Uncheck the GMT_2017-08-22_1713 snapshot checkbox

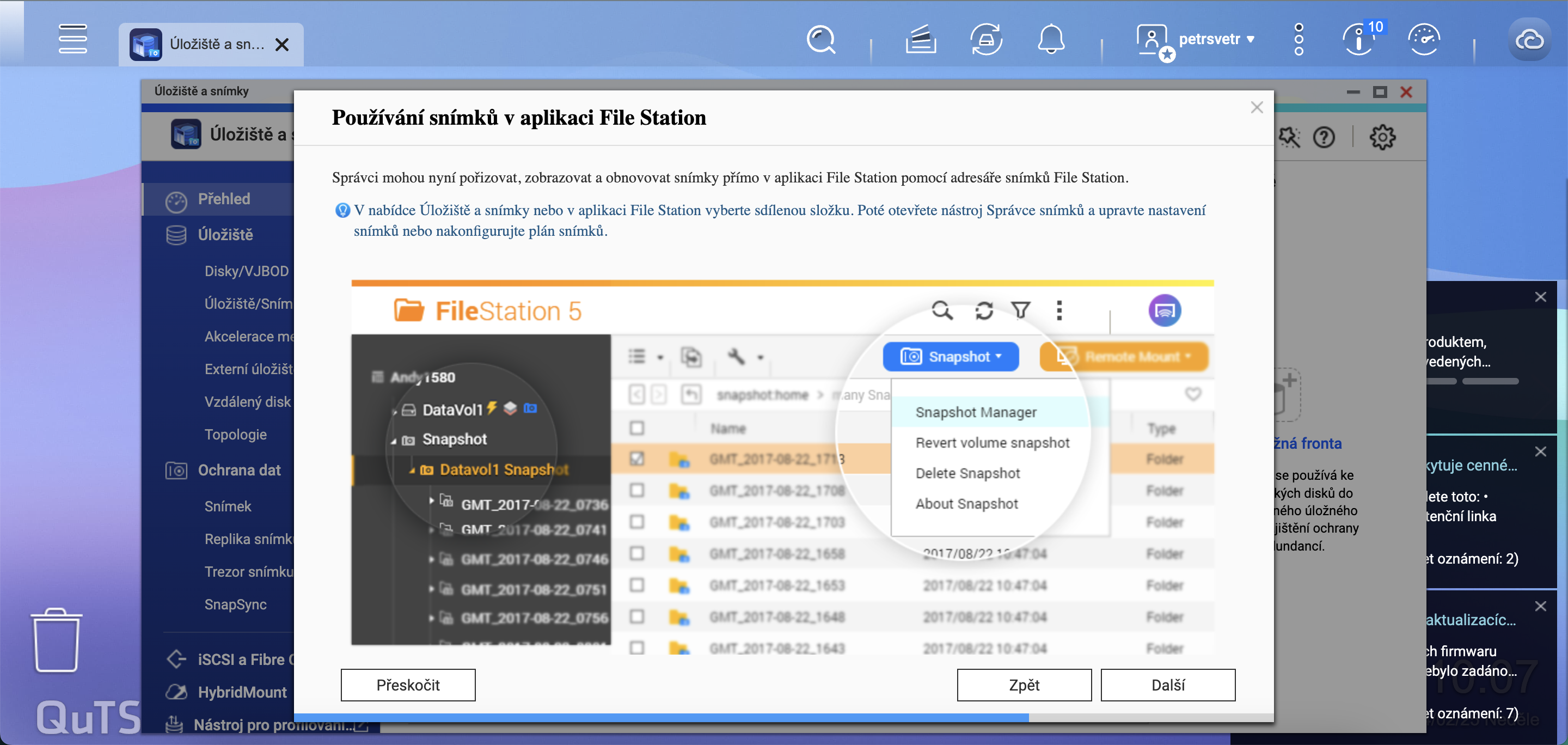(x=636, y=459)
